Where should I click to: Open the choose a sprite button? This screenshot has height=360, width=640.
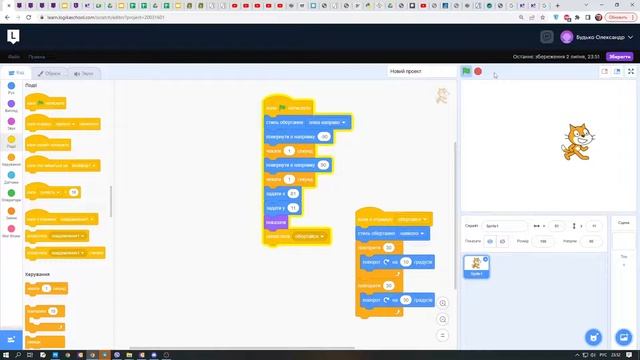tap(593, 338)
